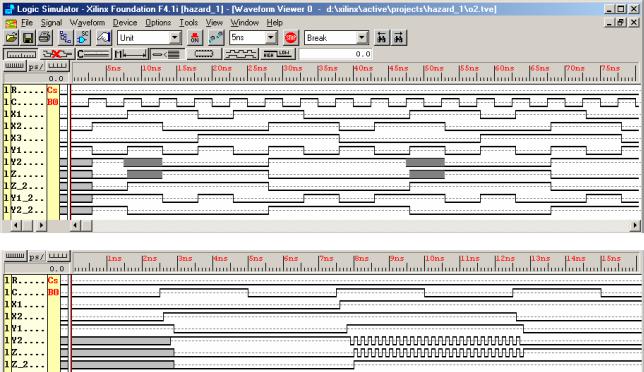Click the delete-signal red X icon
This screenshot has height=372, width=644.
[x=57, y=54]
